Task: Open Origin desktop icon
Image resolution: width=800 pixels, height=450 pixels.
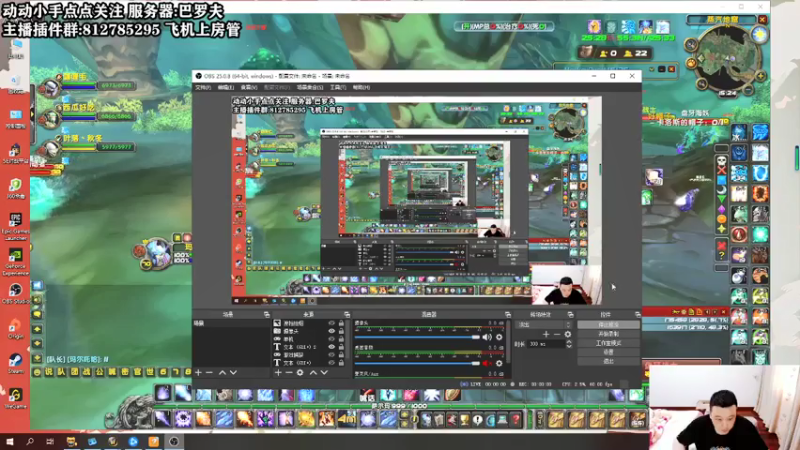Action: [15, 329]
